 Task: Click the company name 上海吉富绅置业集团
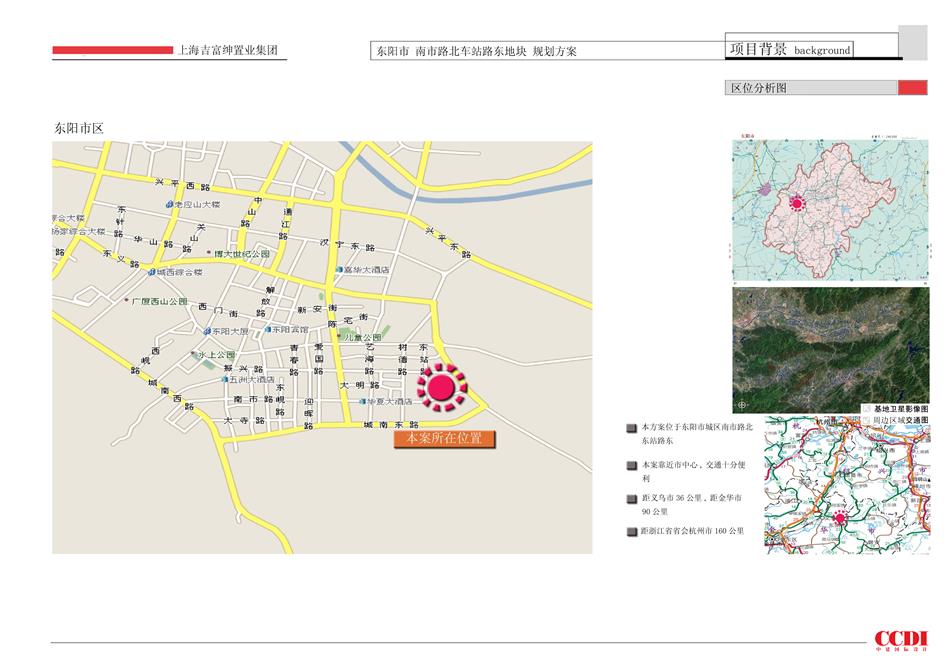coord(227,50)
